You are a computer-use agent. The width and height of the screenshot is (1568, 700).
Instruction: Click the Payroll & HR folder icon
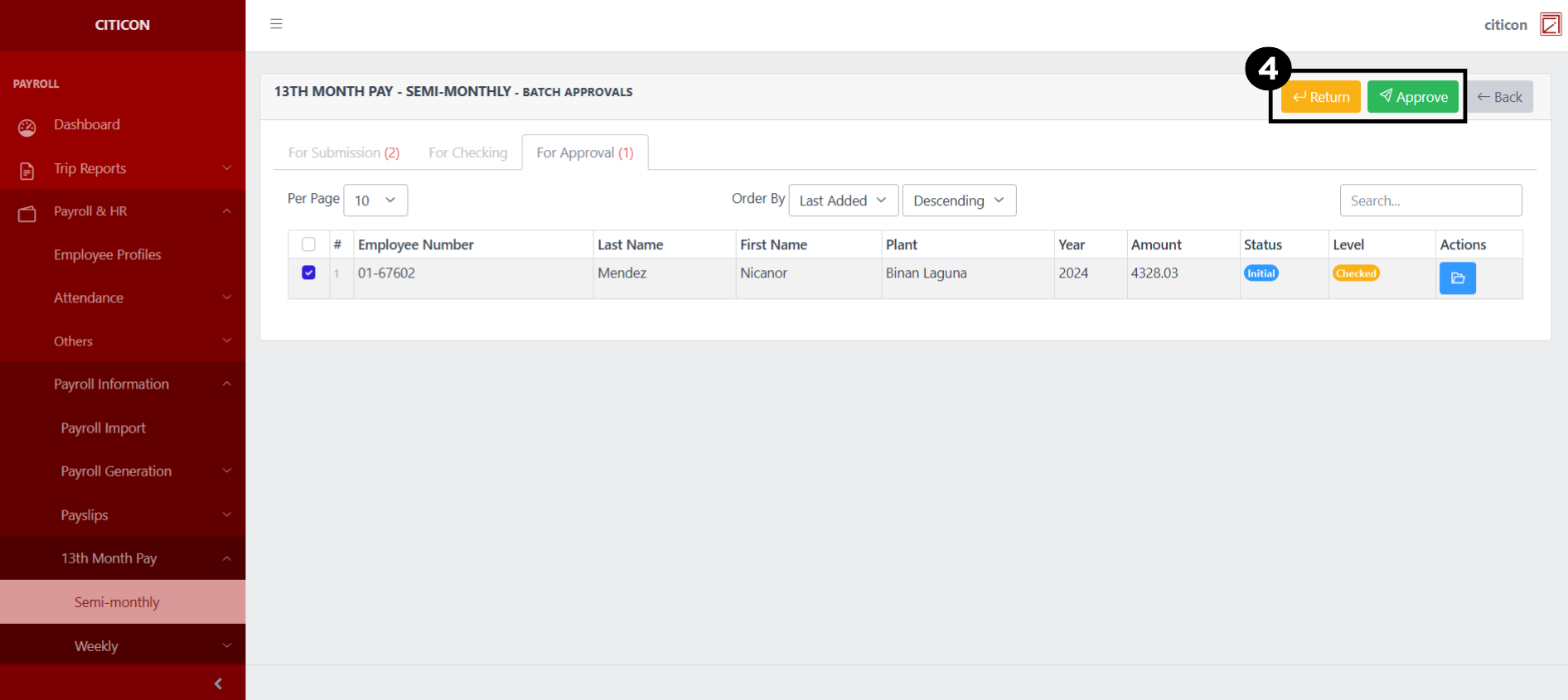(x=27, y=214)
